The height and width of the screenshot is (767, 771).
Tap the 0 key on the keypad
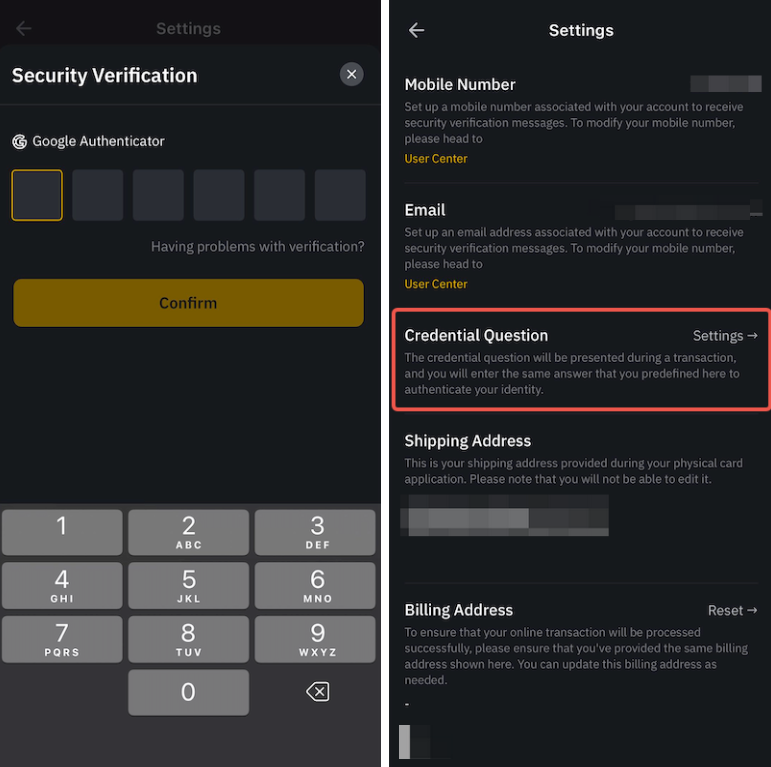(189, 692)
